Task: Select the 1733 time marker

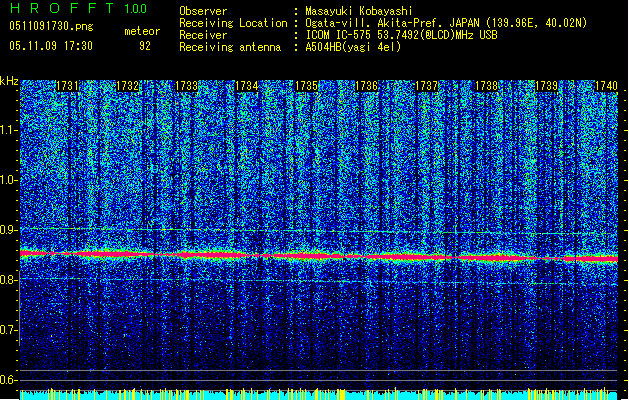Action: 186,87
